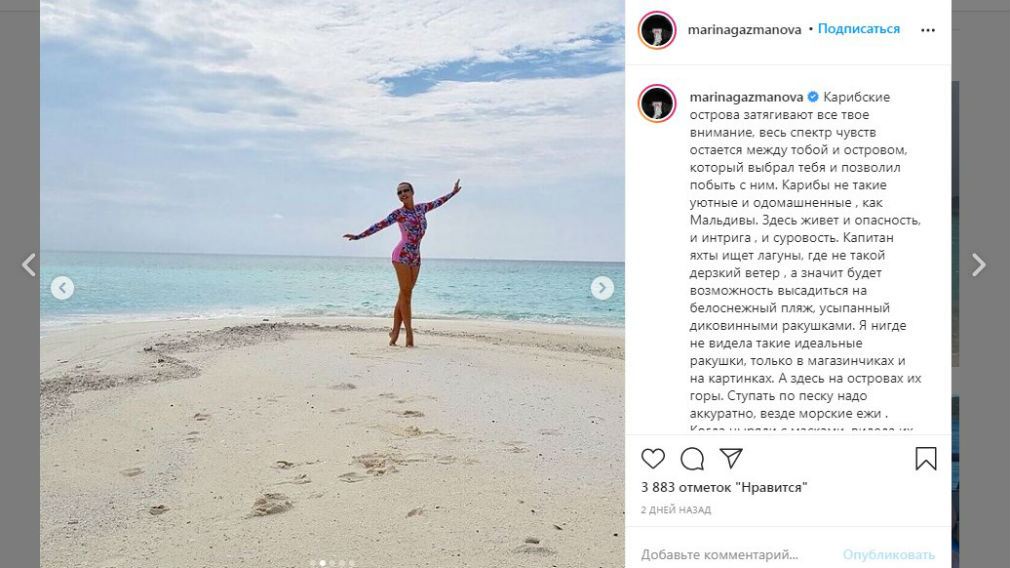This screenshot has height=568, width=1010.
Task: Show the next photo in the carousel
Action: coord(602,288)
